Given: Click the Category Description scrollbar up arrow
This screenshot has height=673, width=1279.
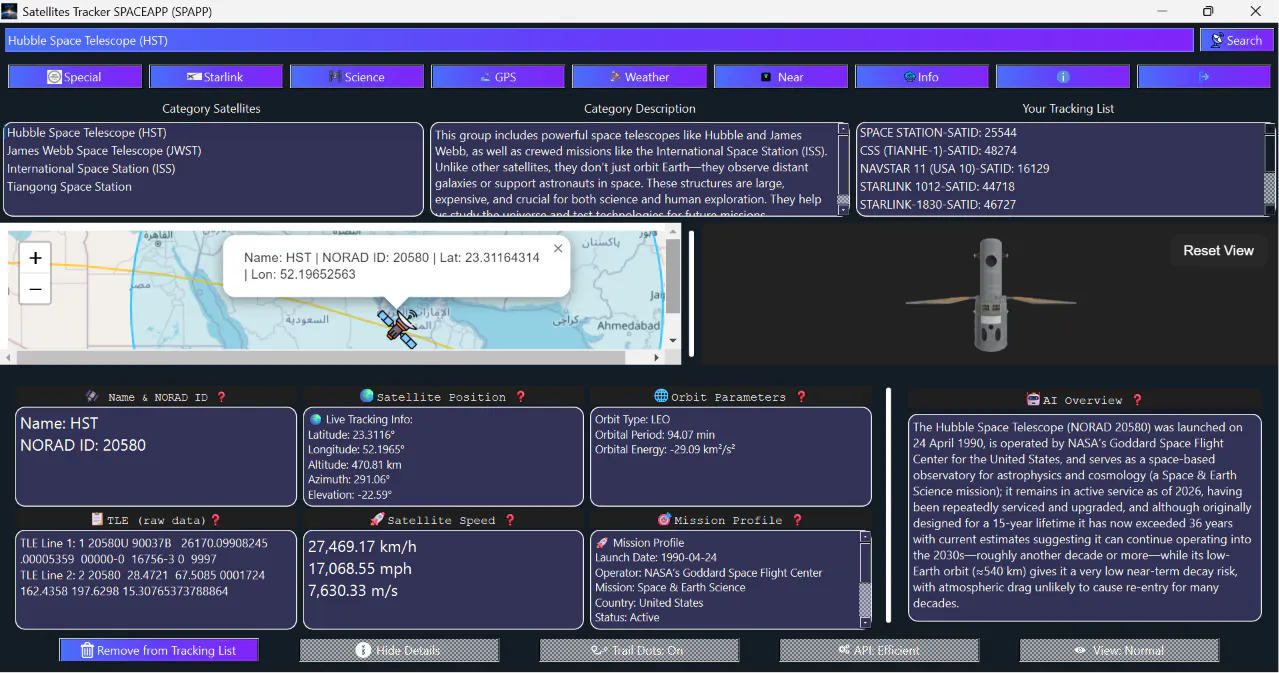Looking at the screenshot, I should click(843, 131).
